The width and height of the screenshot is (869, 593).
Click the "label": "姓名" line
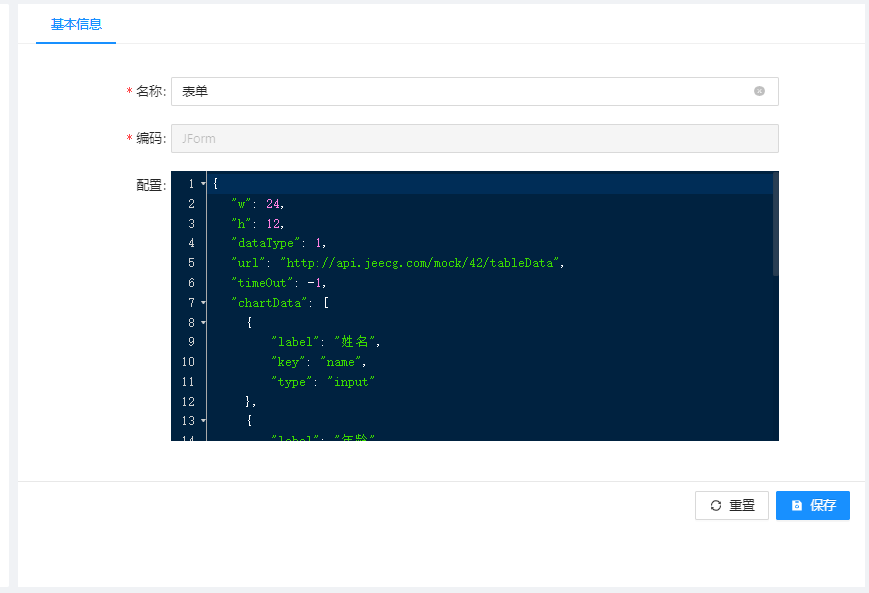(325, 342)
